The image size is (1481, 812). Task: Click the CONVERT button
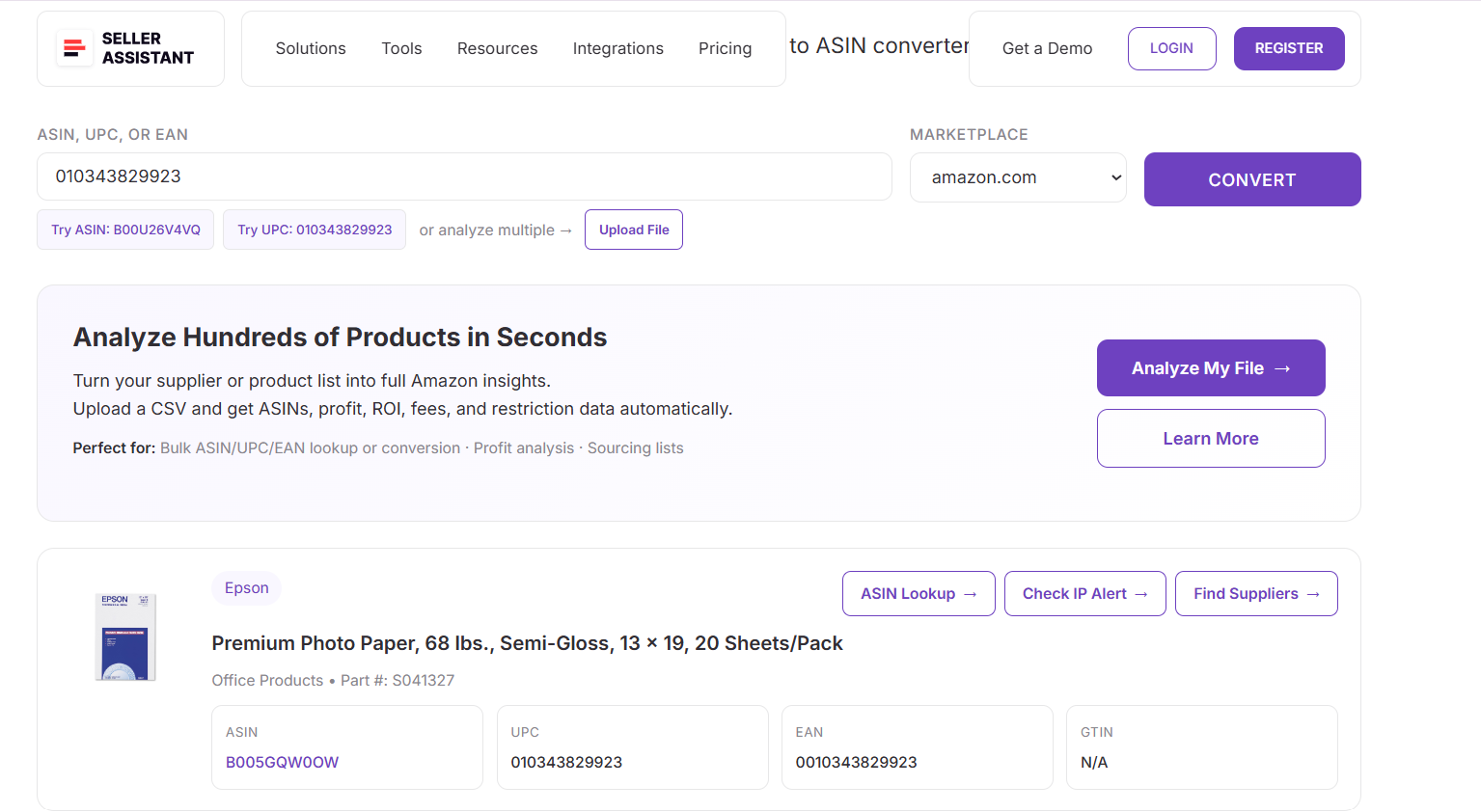point(1251,179)
